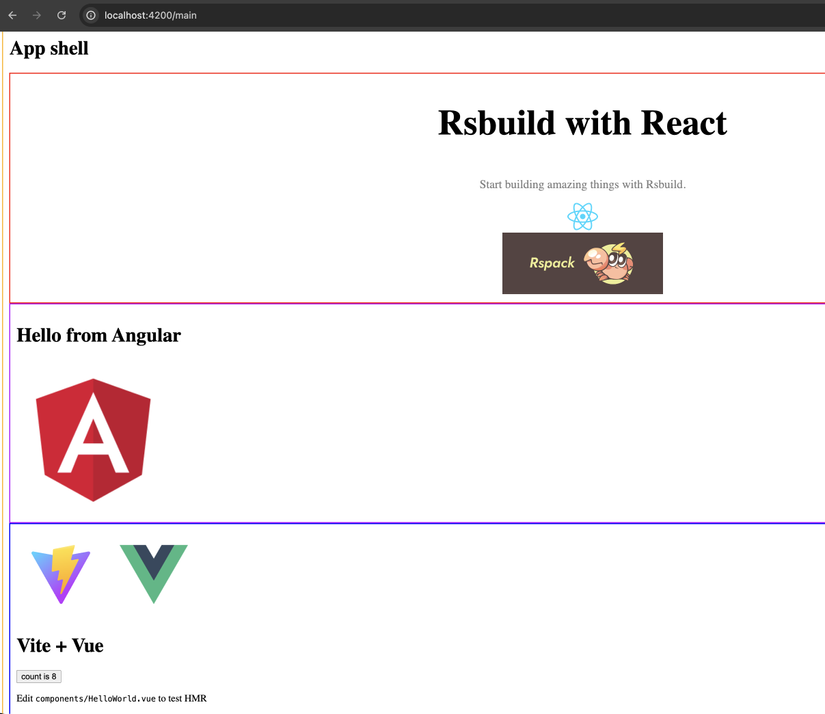Click the browser forward arrow
Viewport: 825px width, 714px height.
tap(37, 15)
